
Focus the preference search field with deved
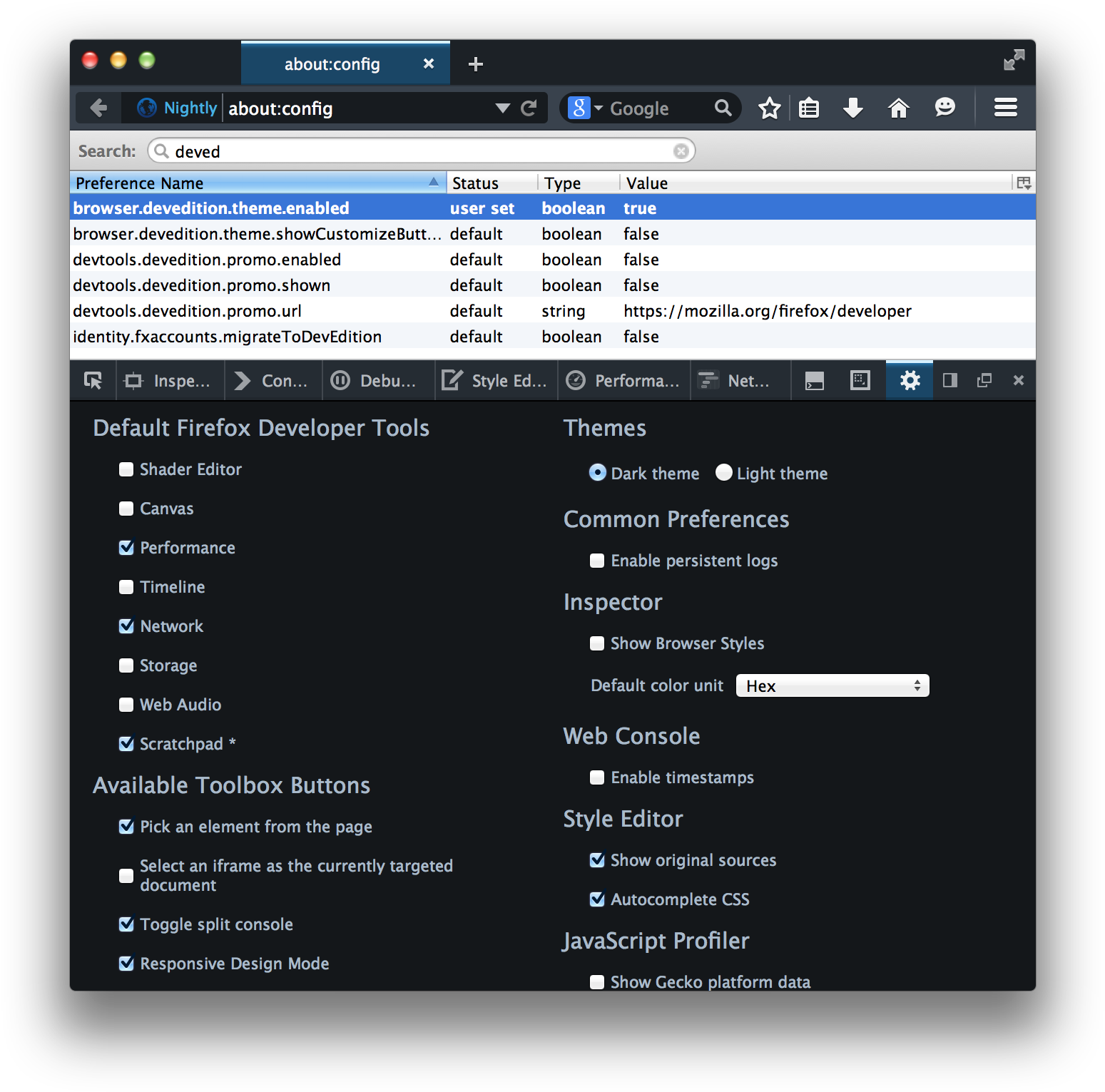pos(422,151)
